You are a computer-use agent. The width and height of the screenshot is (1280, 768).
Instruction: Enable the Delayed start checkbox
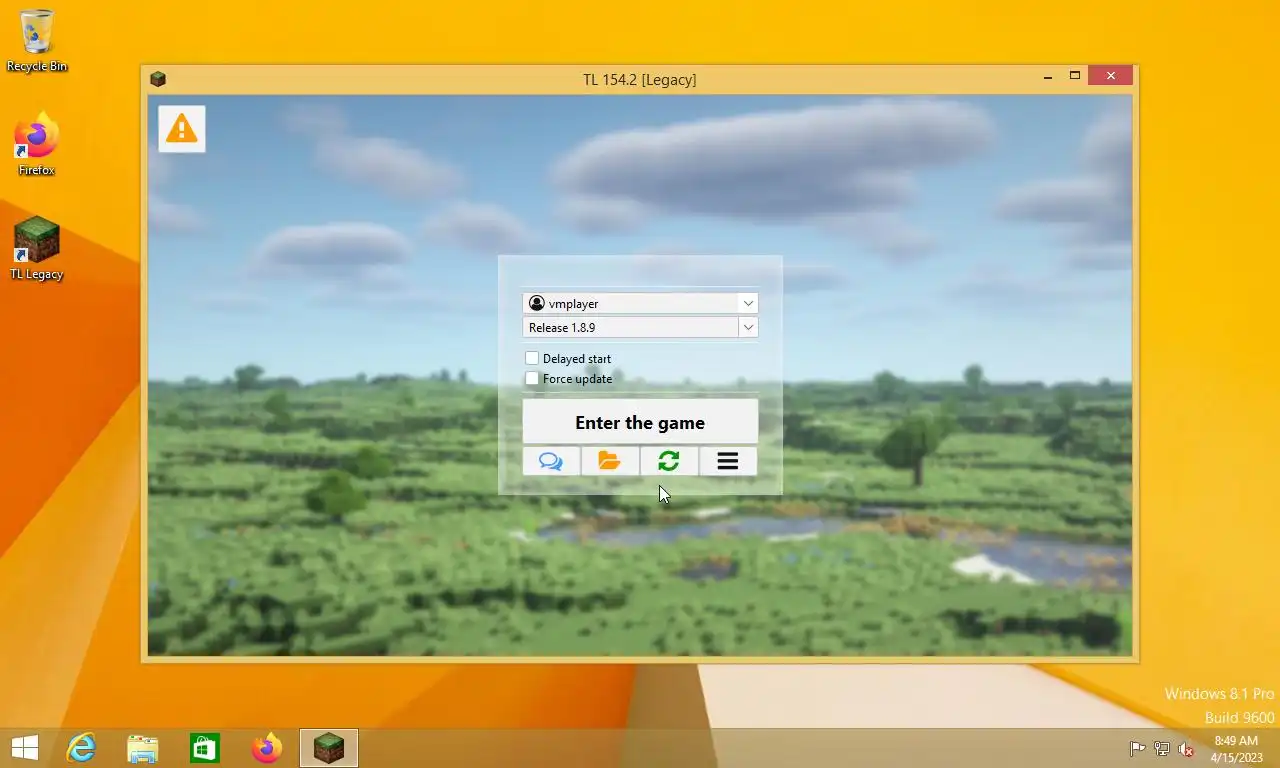coord(532,358)
